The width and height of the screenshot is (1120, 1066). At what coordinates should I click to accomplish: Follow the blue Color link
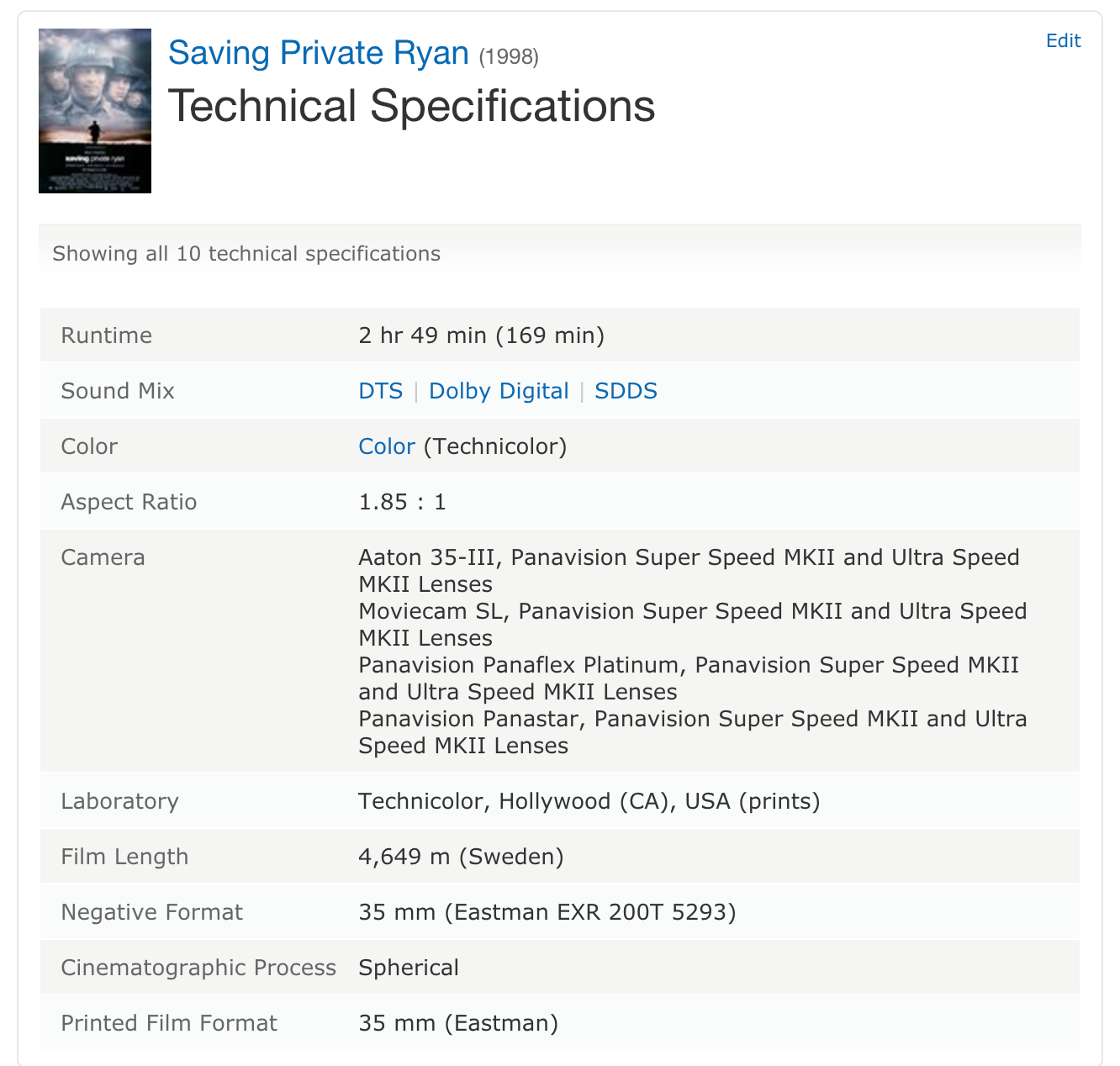tap(387, 446)
